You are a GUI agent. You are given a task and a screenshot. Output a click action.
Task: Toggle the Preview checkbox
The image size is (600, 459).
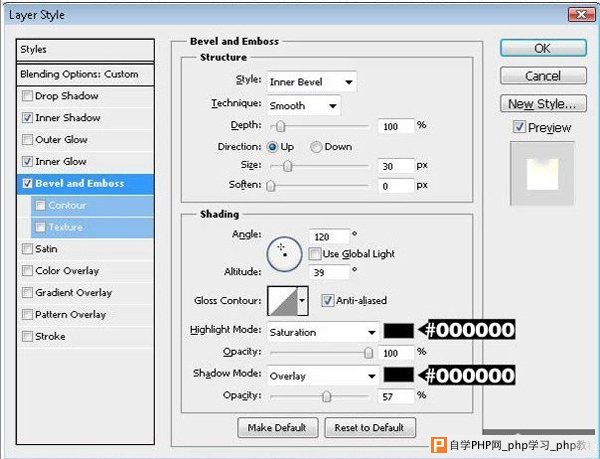tap(519, 127)
